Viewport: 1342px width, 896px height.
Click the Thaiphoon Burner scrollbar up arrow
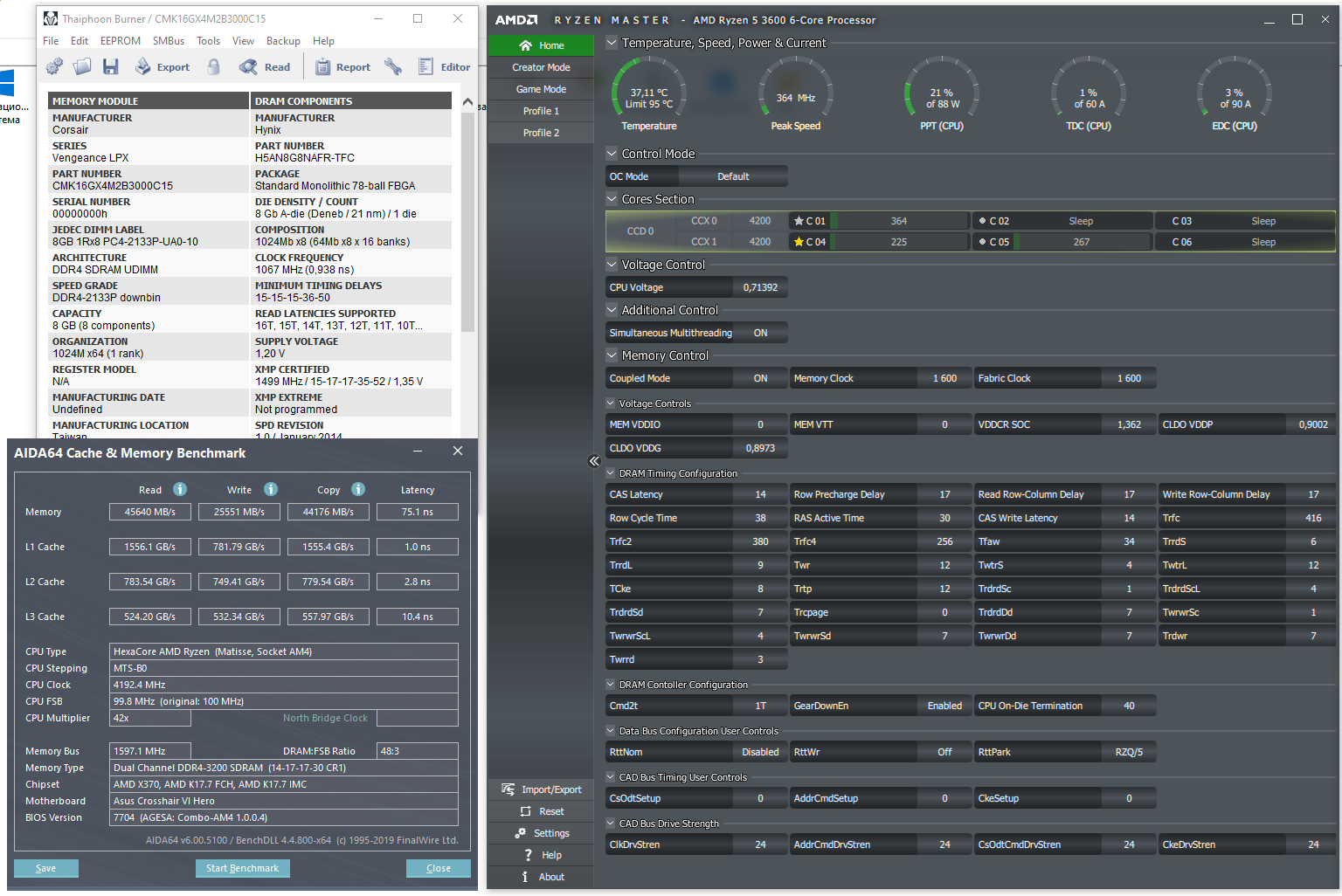point(467,102)
